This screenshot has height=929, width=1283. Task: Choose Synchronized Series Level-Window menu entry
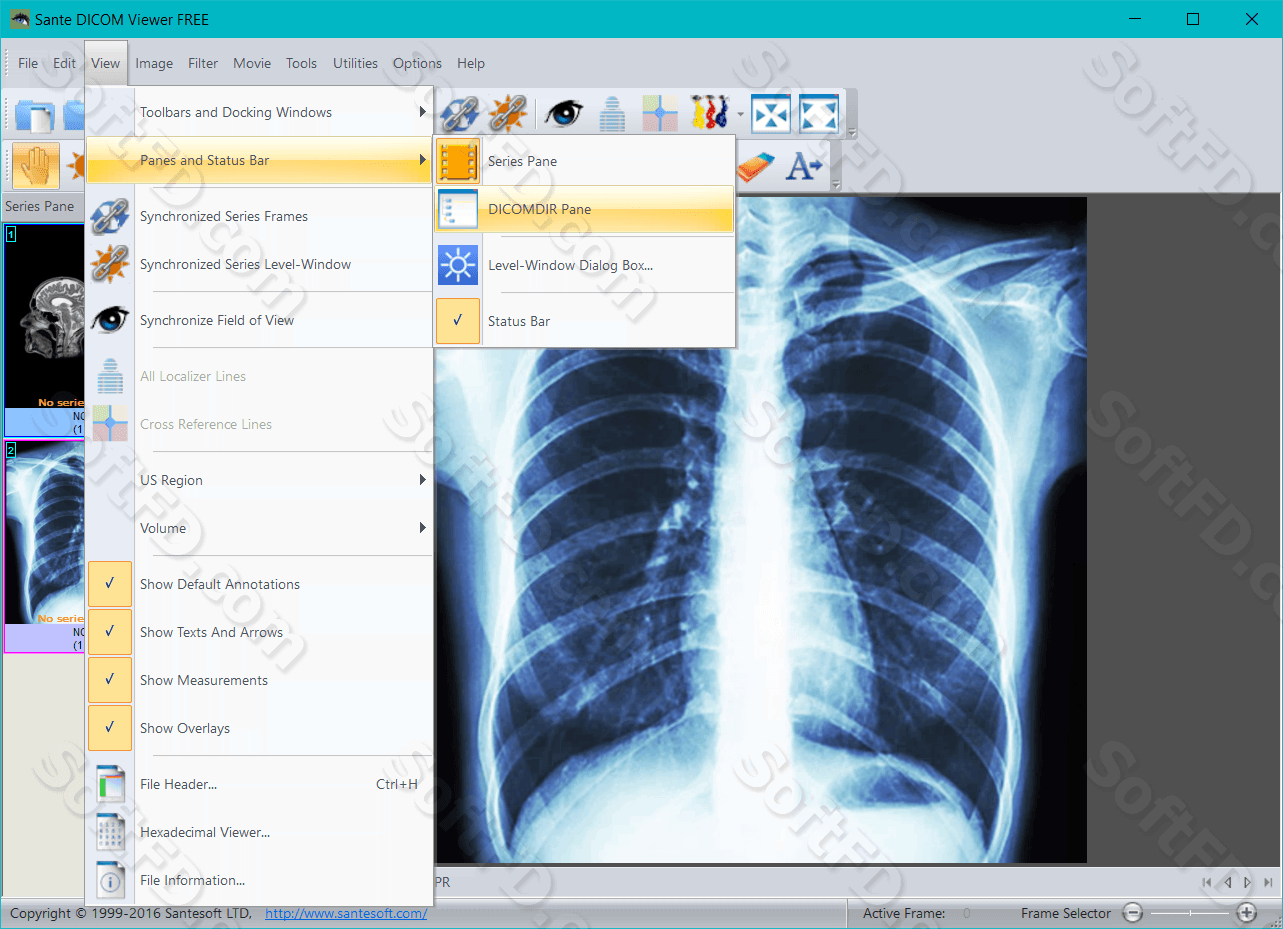click(x=260, y=264)
